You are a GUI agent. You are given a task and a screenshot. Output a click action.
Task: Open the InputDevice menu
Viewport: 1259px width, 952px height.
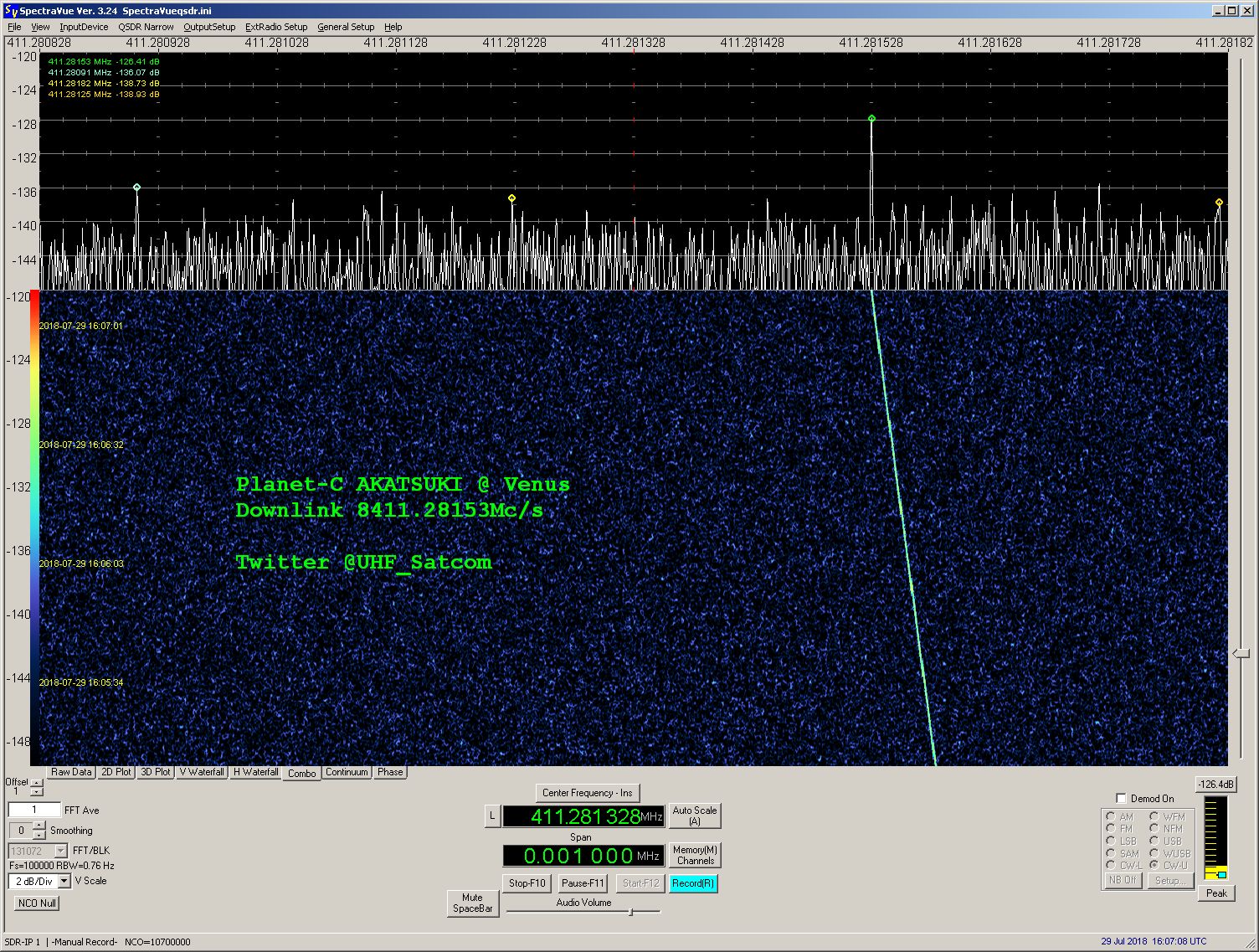pyautogui.click(x=84, y=27)
